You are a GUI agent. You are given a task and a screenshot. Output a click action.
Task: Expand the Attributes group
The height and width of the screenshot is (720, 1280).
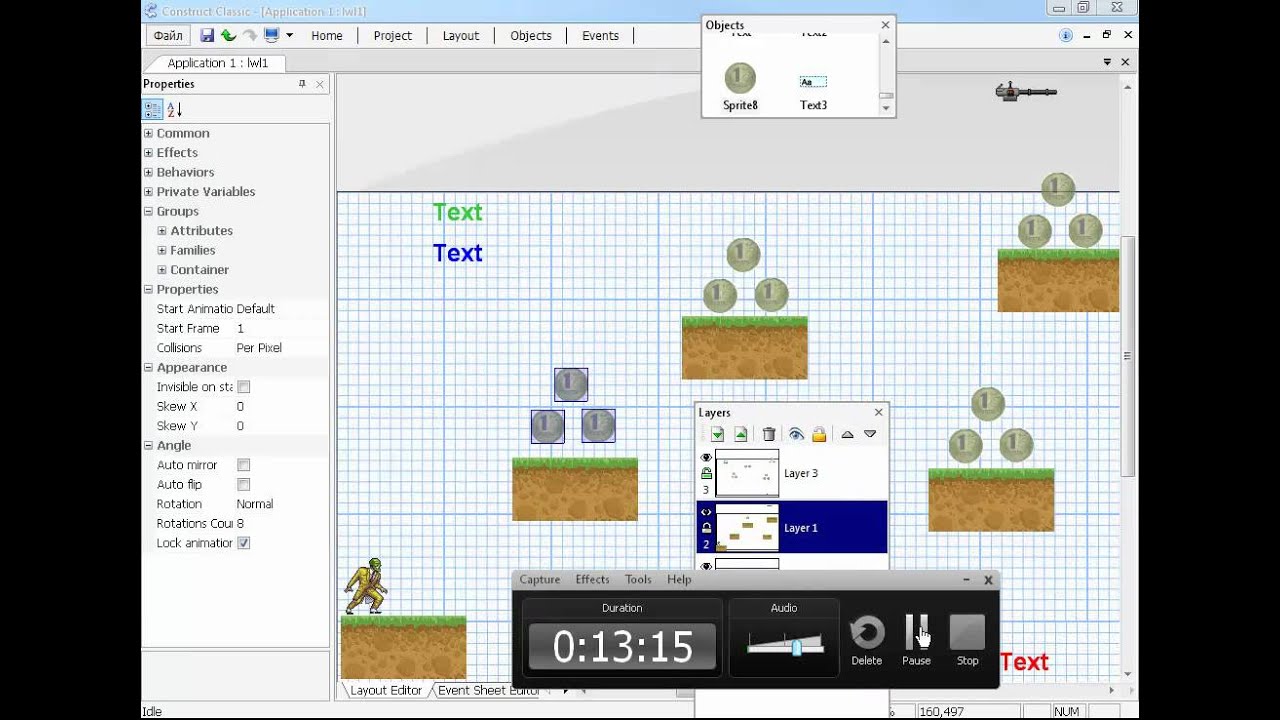tap(162, 231)
